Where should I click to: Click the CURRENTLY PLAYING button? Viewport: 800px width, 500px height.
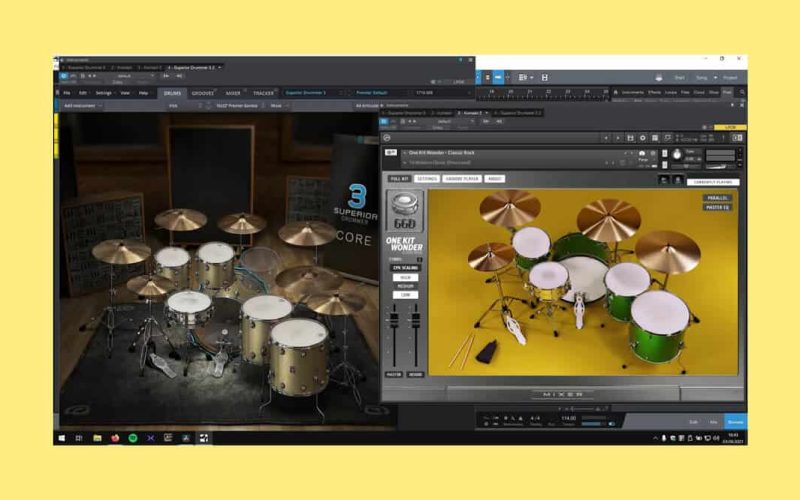(713, 182)
